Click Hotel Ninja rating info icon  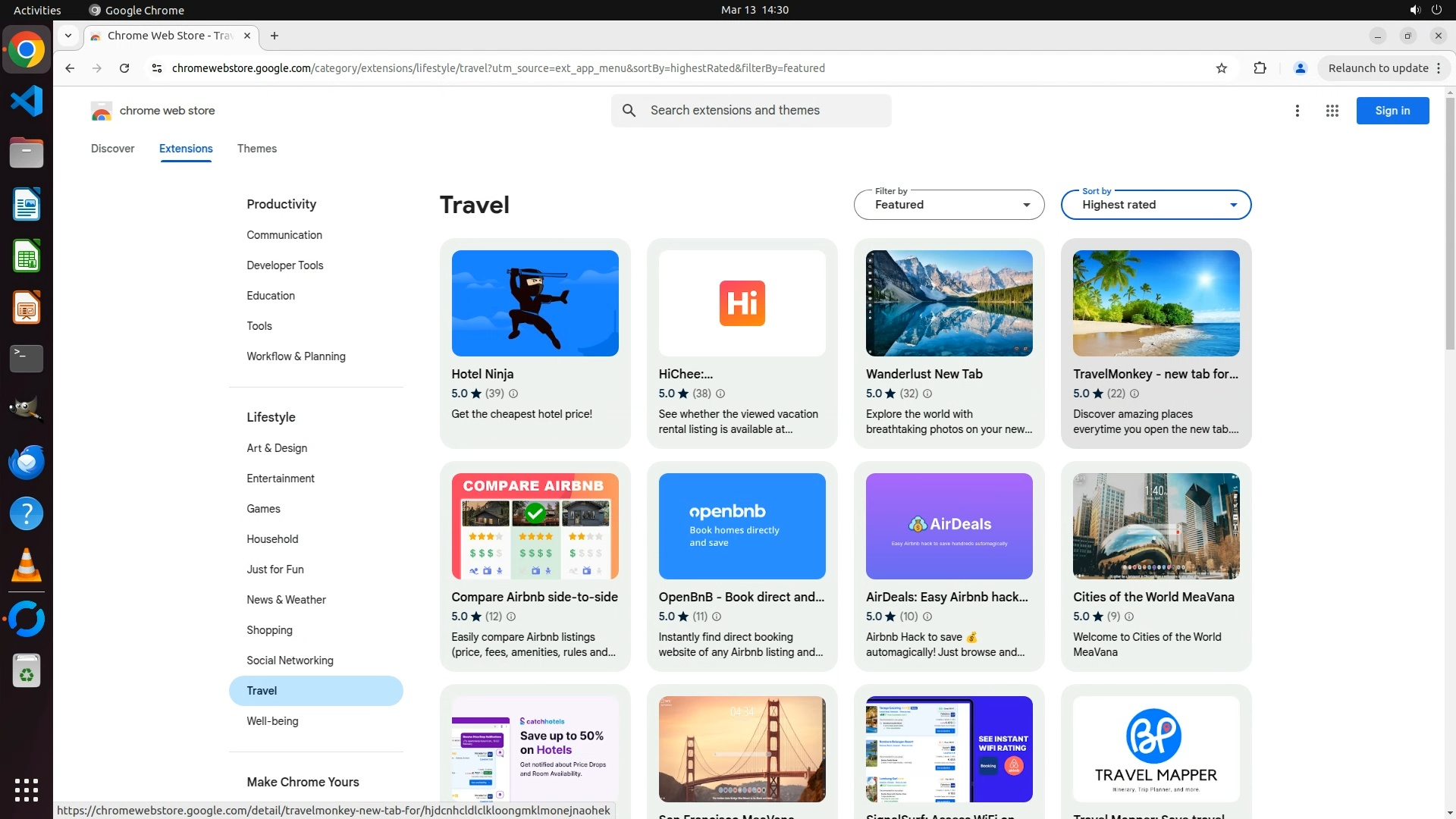pos(513,394)
